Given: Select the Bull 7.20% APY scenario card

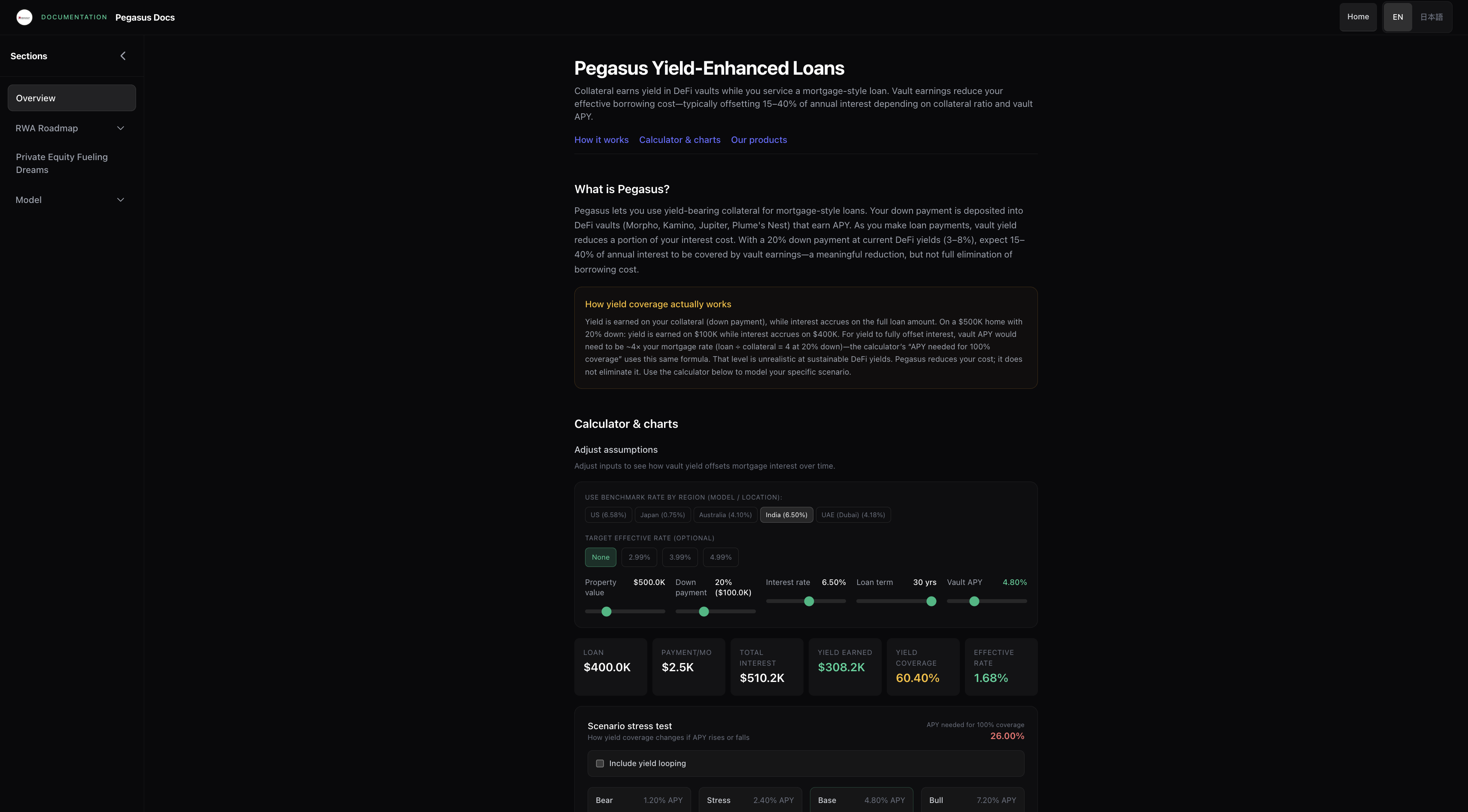Looking at the screenshot, I should [x=972, y=800].
